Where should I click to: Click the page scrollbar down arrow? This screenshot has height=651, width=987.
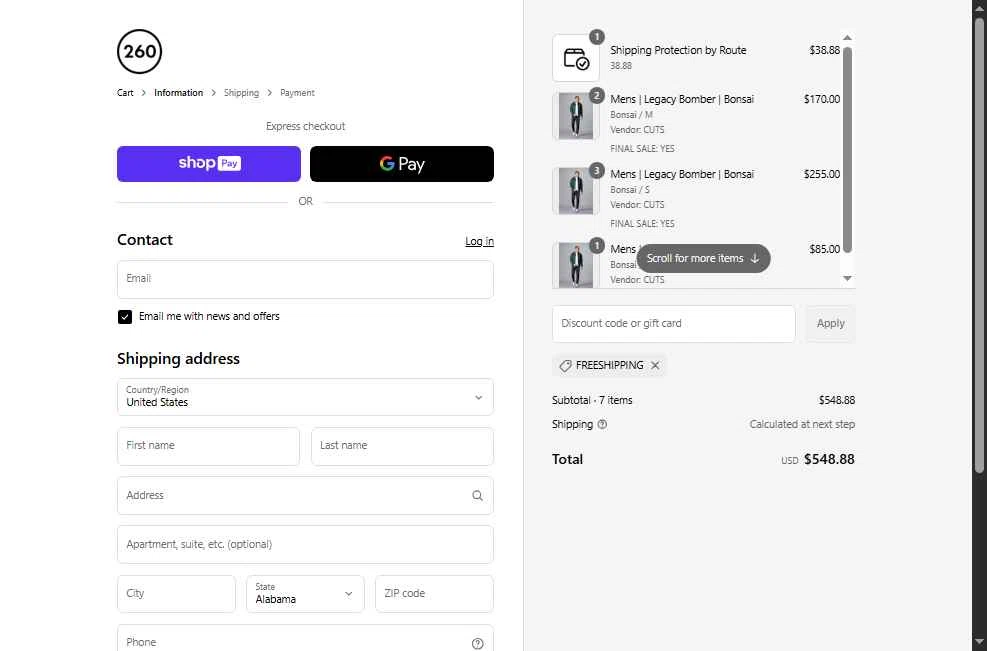pyautogui.click(x=979, y=642)
